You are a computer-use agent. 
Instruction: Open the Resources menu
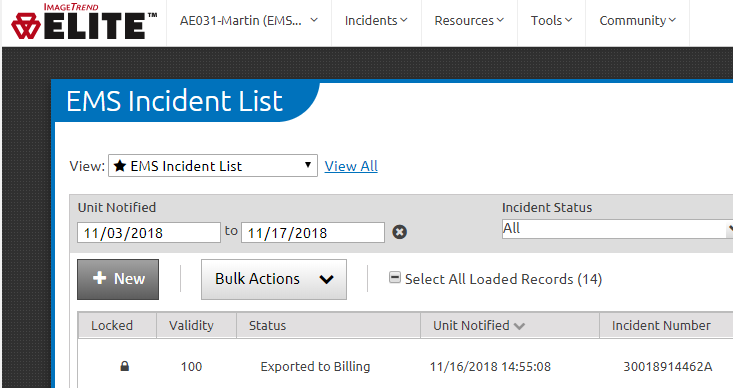[x=469, y=21]
